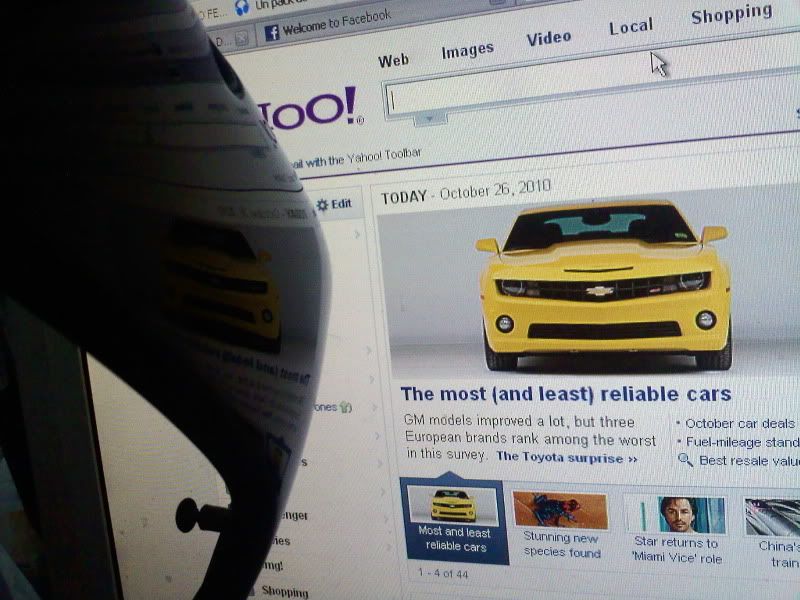The width and height of the screenshot is (800, 600).
Task: Select 'Most and least reliable cars' thumbnail
Action: tap(454, 520)
